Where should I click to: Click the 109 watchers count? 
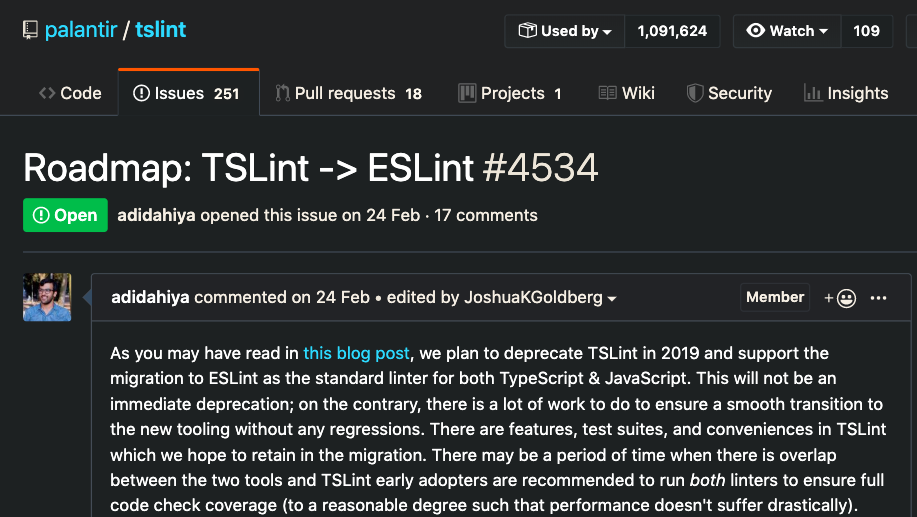tap(867, 31)
